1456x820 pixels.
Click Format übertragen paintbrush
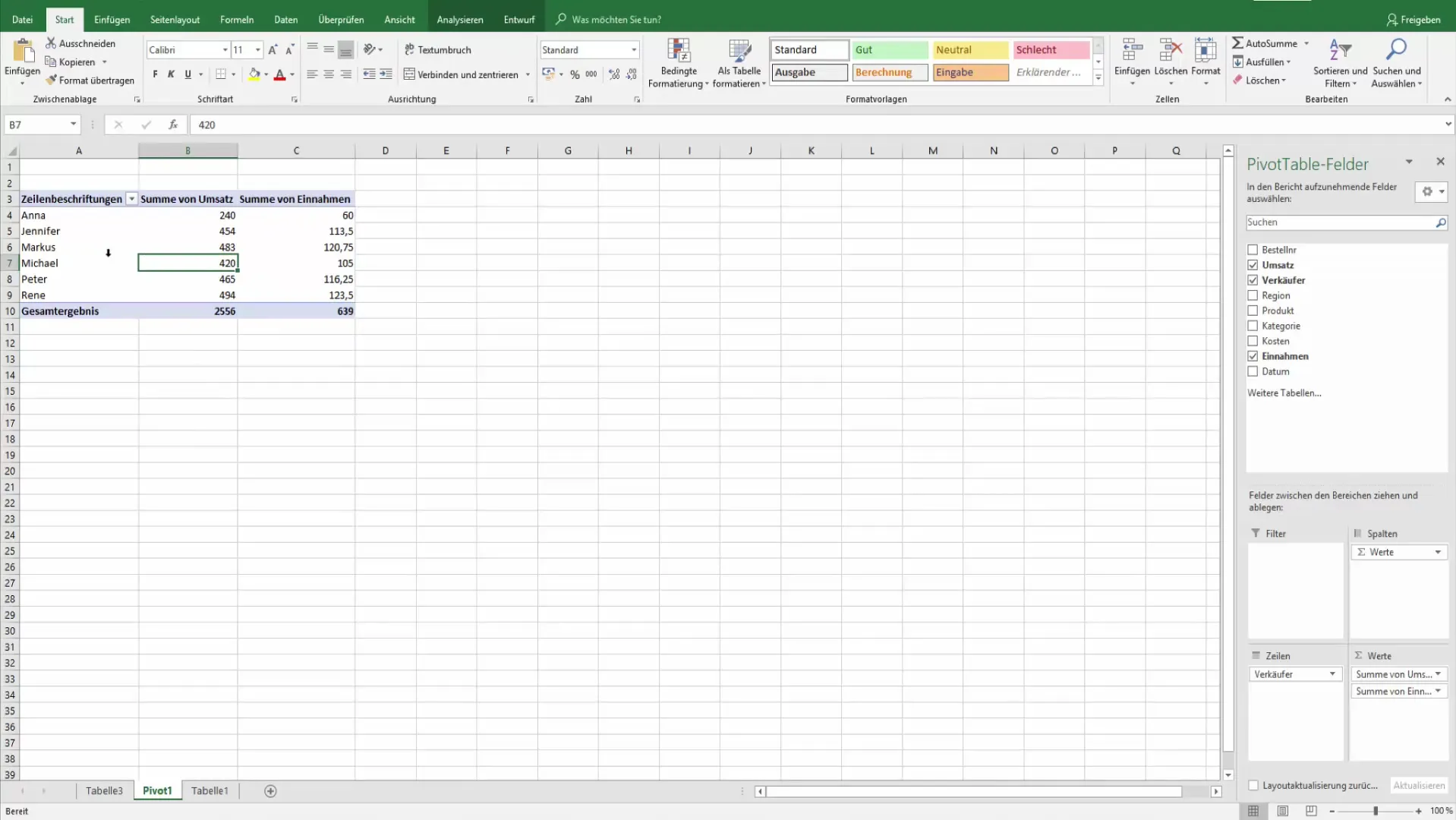tap(51, 80)
